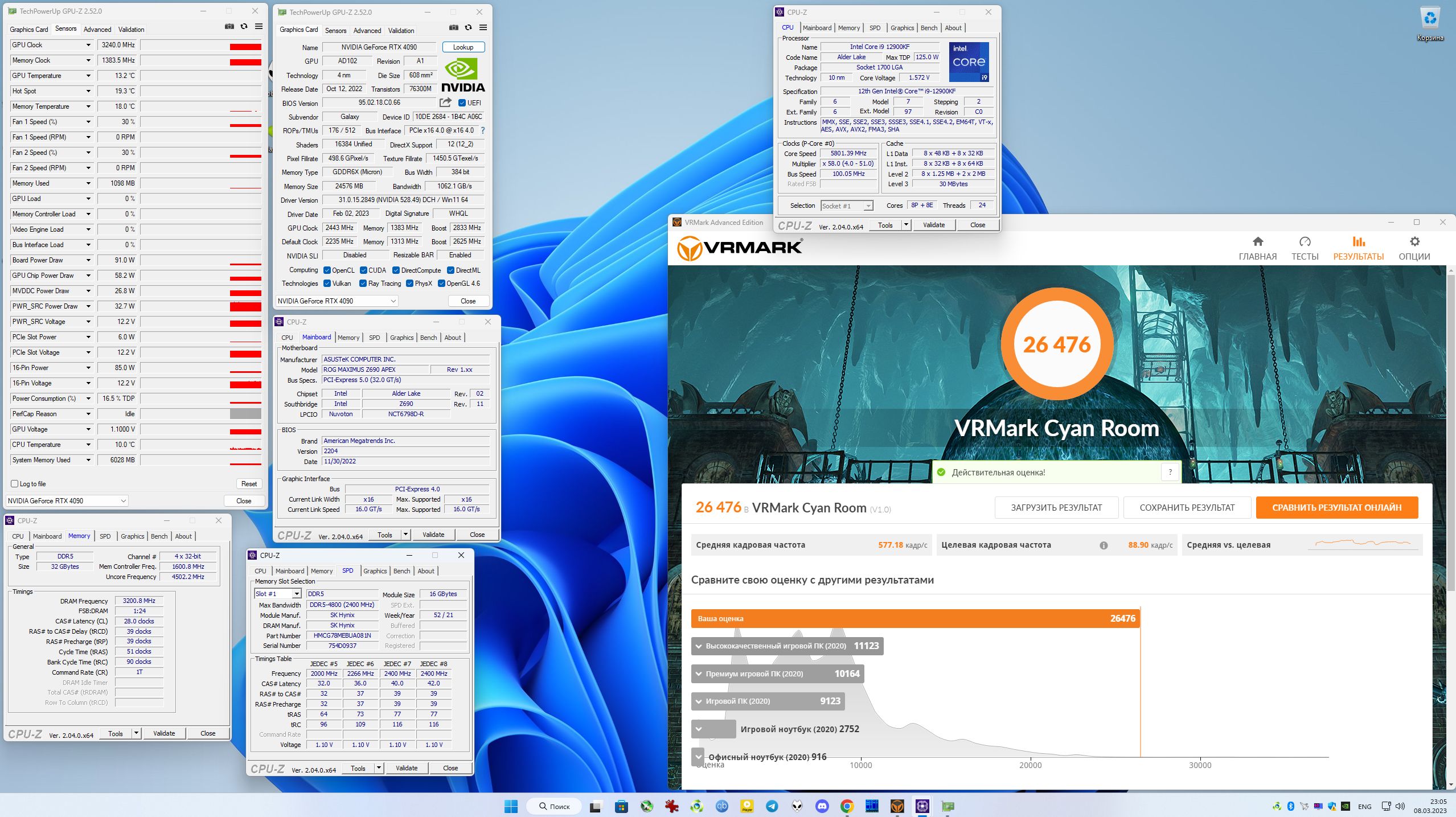Click СРАВНИТЬ РЕЗУЛЬТАТ ОНЛАЙН button
Image resolution: width=1456 pixels, height=817 pixels.
(x=1336, y=508)
